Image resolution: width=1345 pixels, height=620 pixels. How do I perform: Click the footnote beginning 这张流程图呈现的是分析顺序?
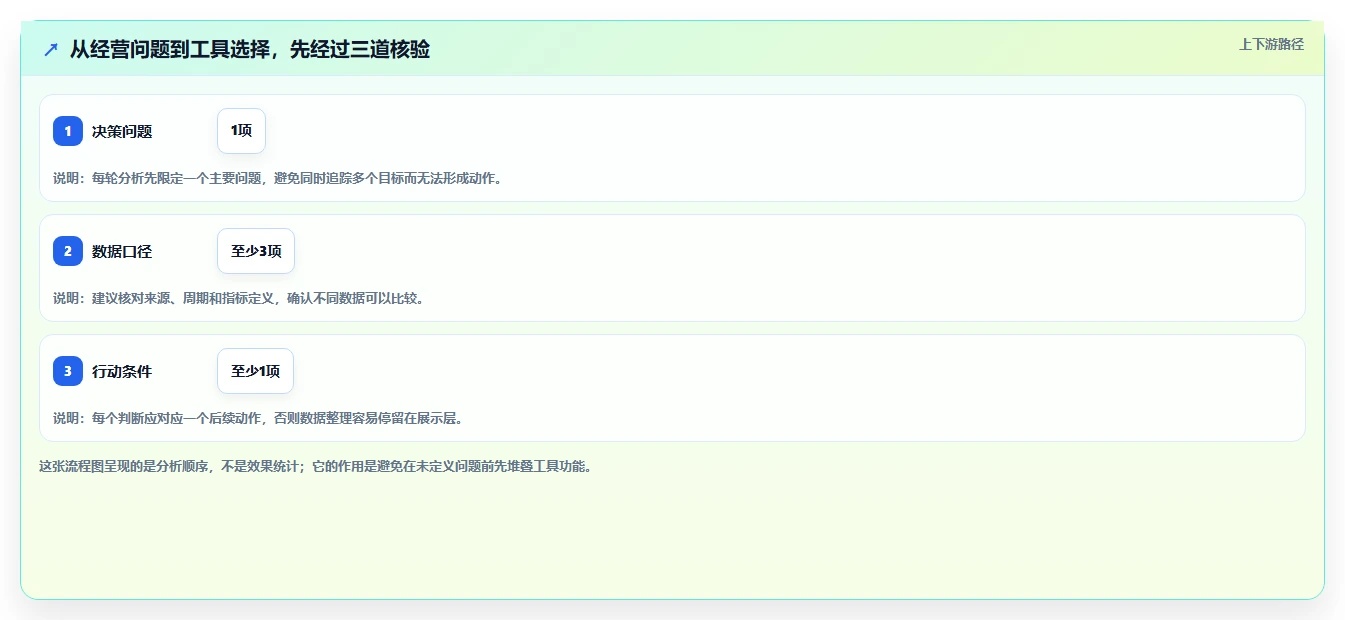316,466
